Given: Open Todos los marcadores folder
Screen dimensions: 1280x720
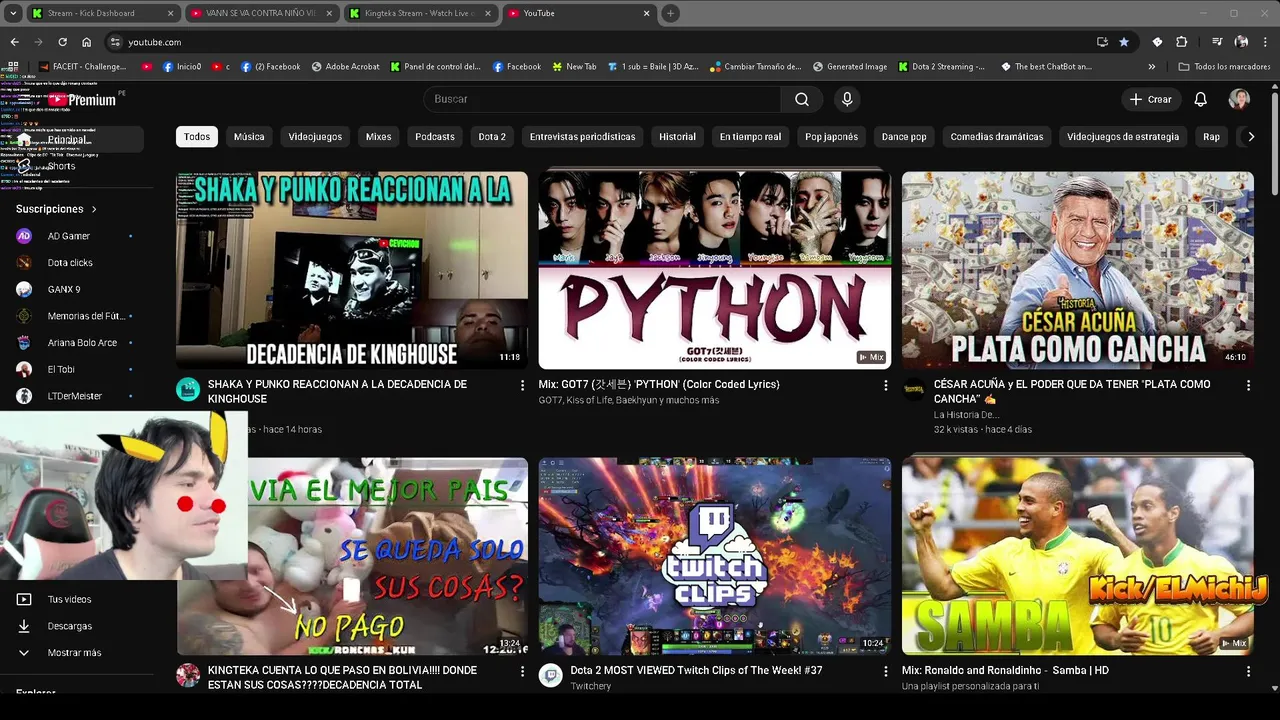Looking at the screenshot, I should coord(1224,67).
